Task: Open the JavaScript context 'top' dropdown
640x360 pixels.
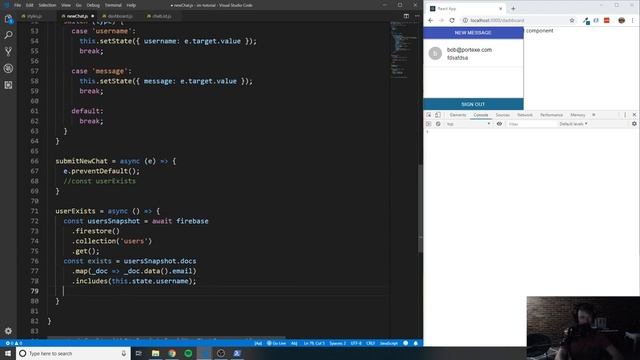Action: pos(468,124)
